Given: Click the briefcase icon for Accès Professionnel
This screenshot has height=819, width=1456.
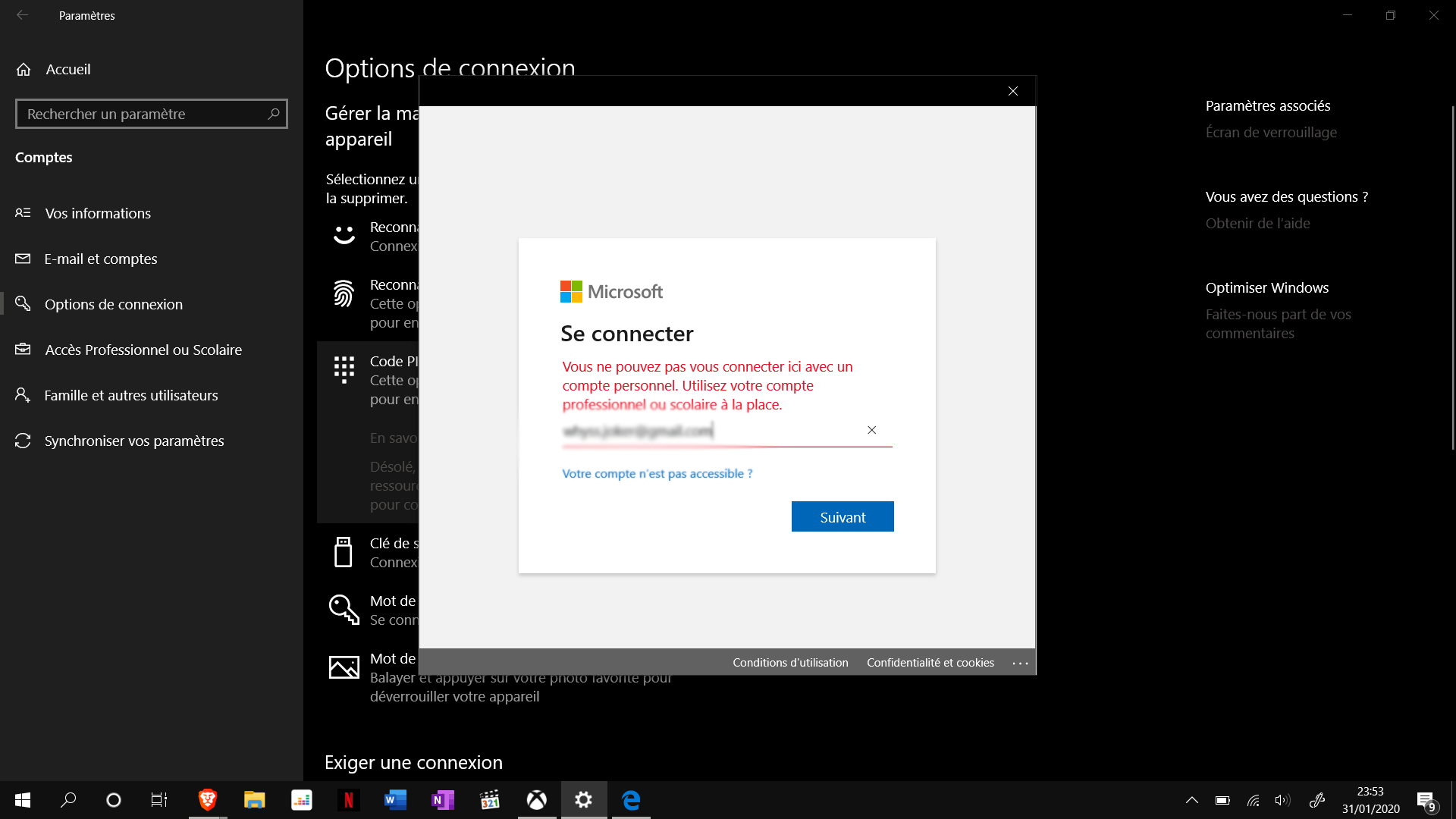Looking at the screenshot, I should point(23,349).
